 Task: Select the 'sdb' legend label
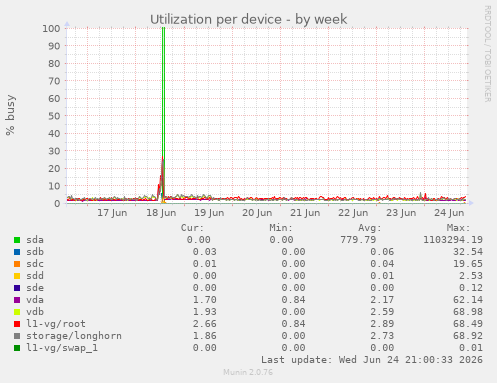35,252
